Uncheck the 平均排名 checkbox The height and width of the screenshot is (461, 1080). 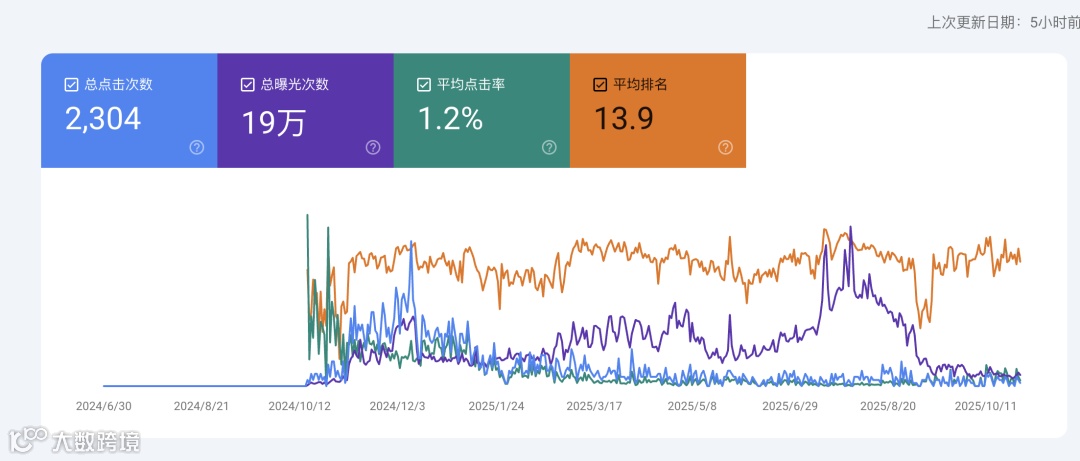point(600,85)
